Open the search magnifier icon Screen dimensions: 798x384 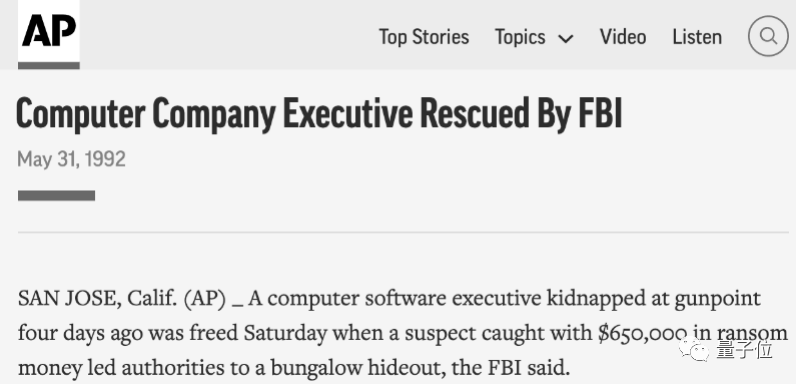click(x=768, y=36)
